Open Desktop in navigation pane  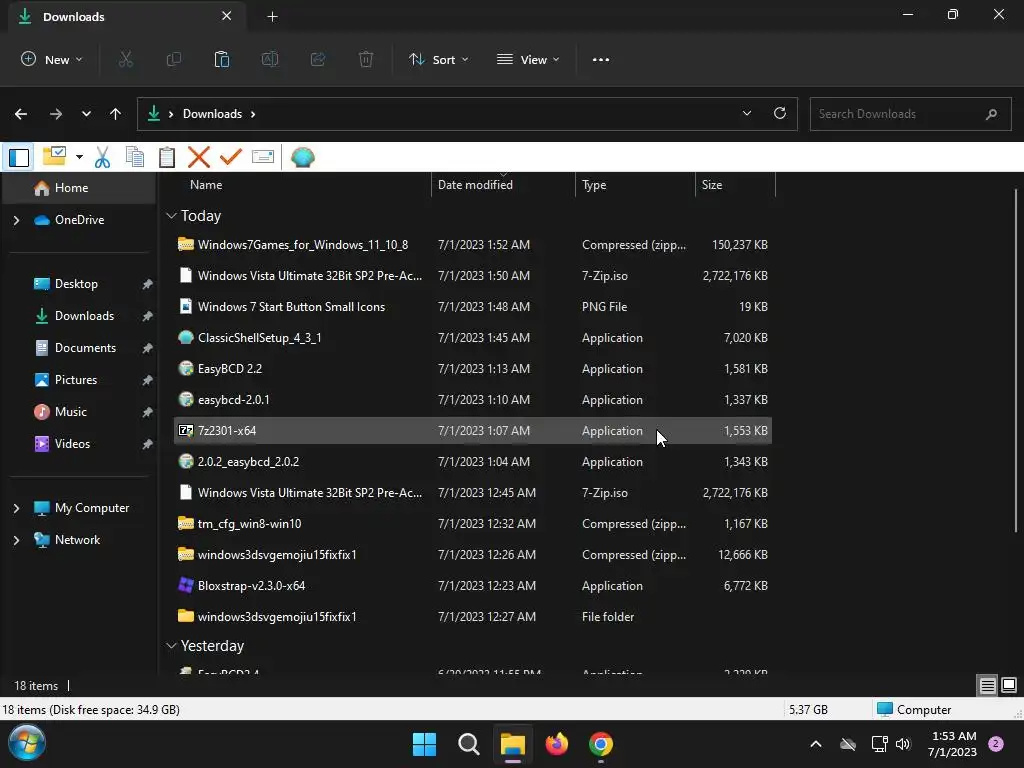tap(80, 284)
